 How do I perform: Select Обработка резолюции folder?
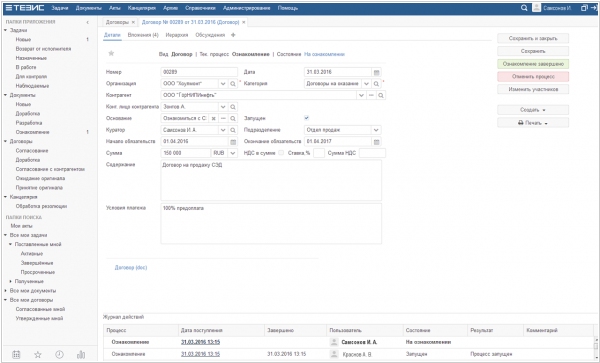click(x=41, y=206)
